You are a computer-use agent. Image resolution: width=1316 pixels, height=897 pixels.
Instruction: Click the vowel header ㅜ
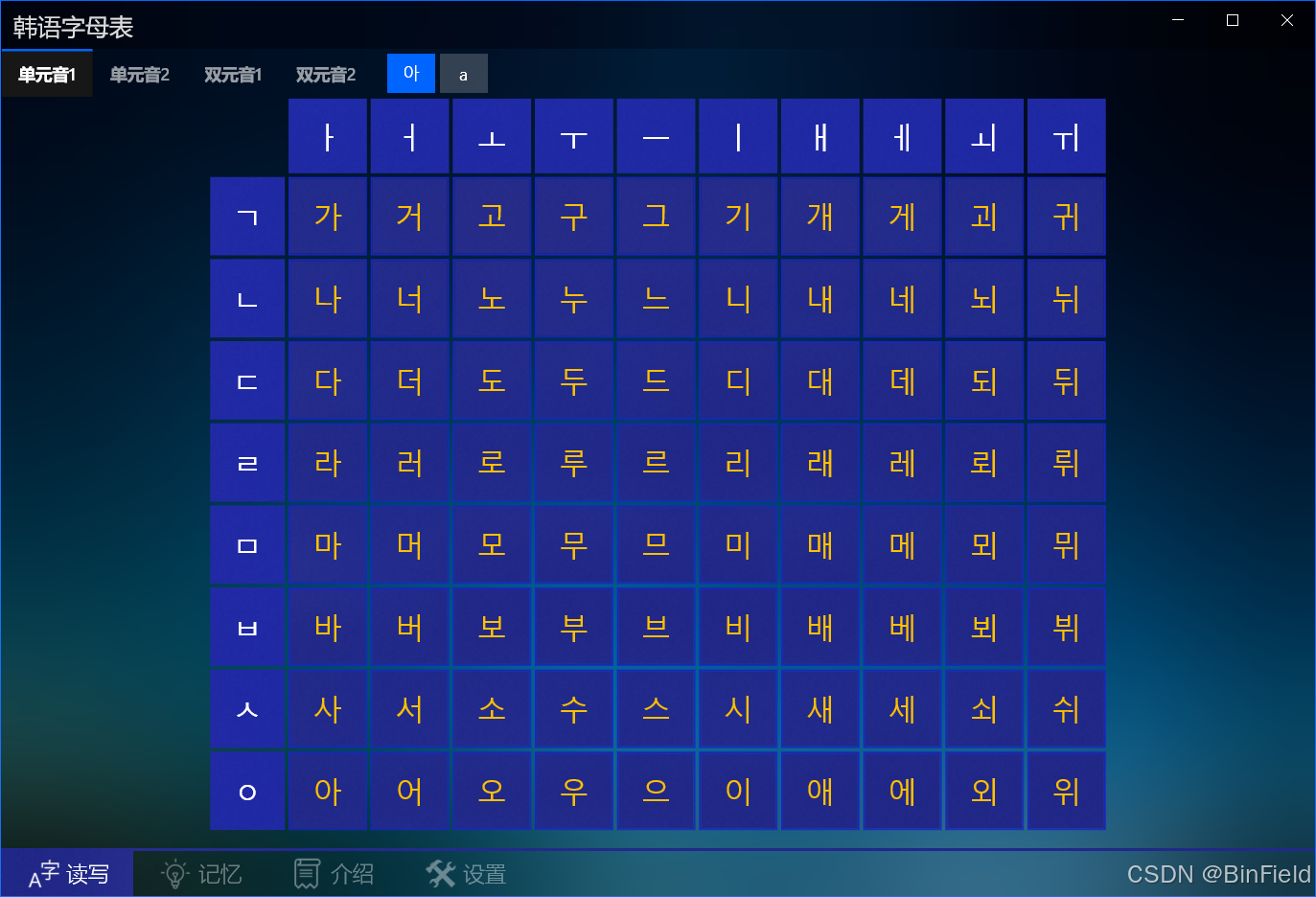pyautogui.click(x=574, y=136)
